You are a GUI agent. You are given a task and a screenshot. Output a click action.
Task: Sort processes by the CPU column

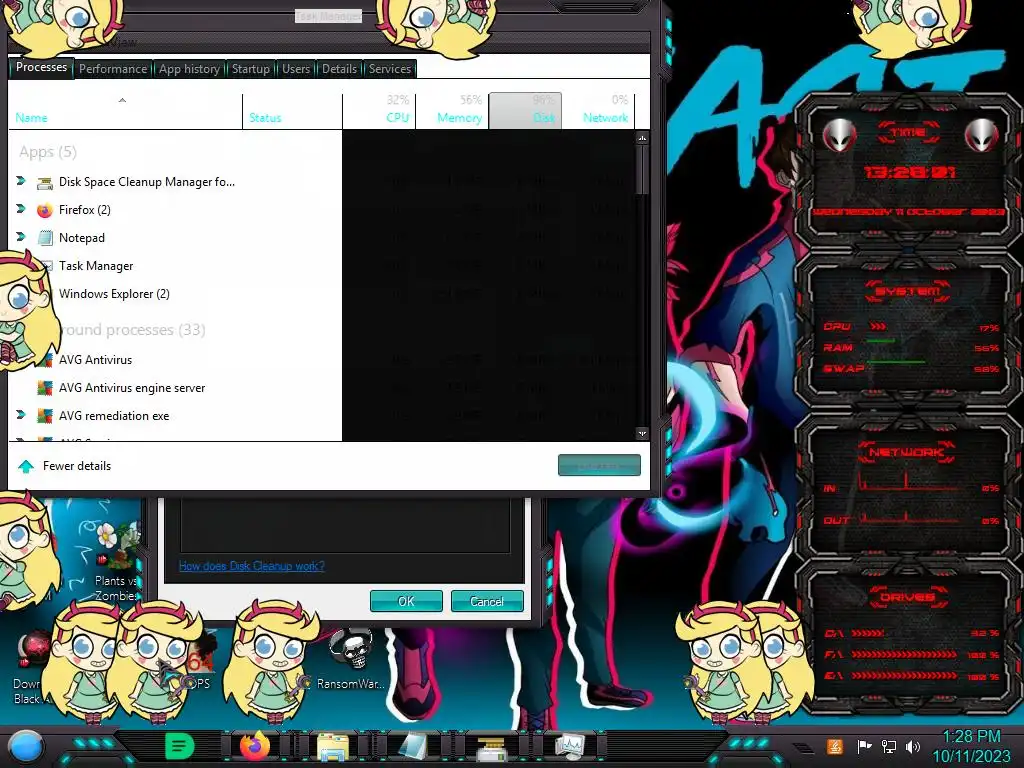pos(379,112)
